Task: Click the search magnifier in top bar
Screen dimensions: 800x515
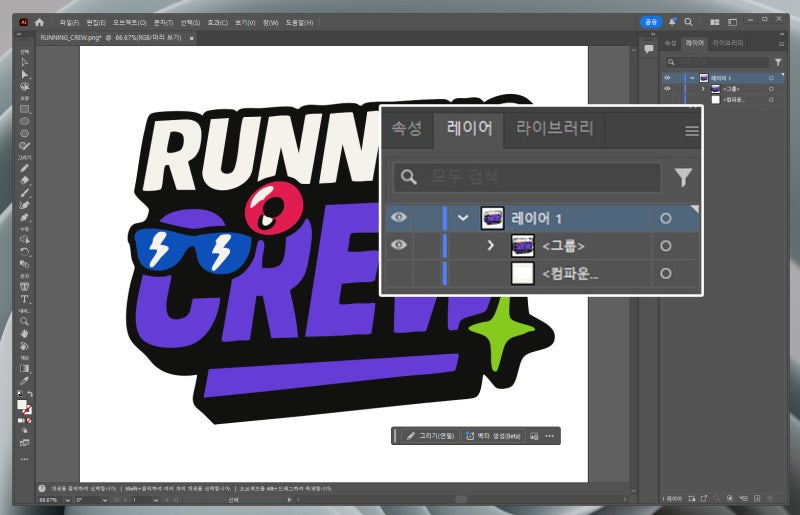Action: 688,21
